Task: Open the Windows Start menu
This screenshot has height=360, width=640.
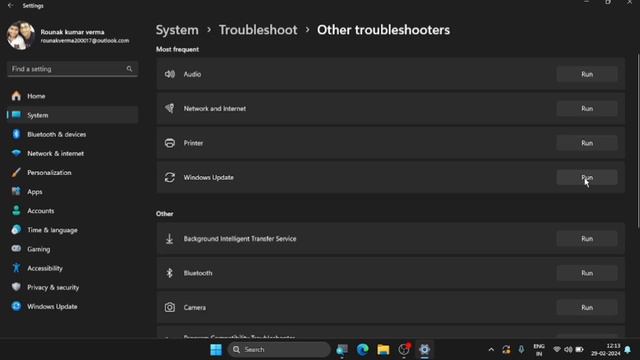Action: coord(216,350)
